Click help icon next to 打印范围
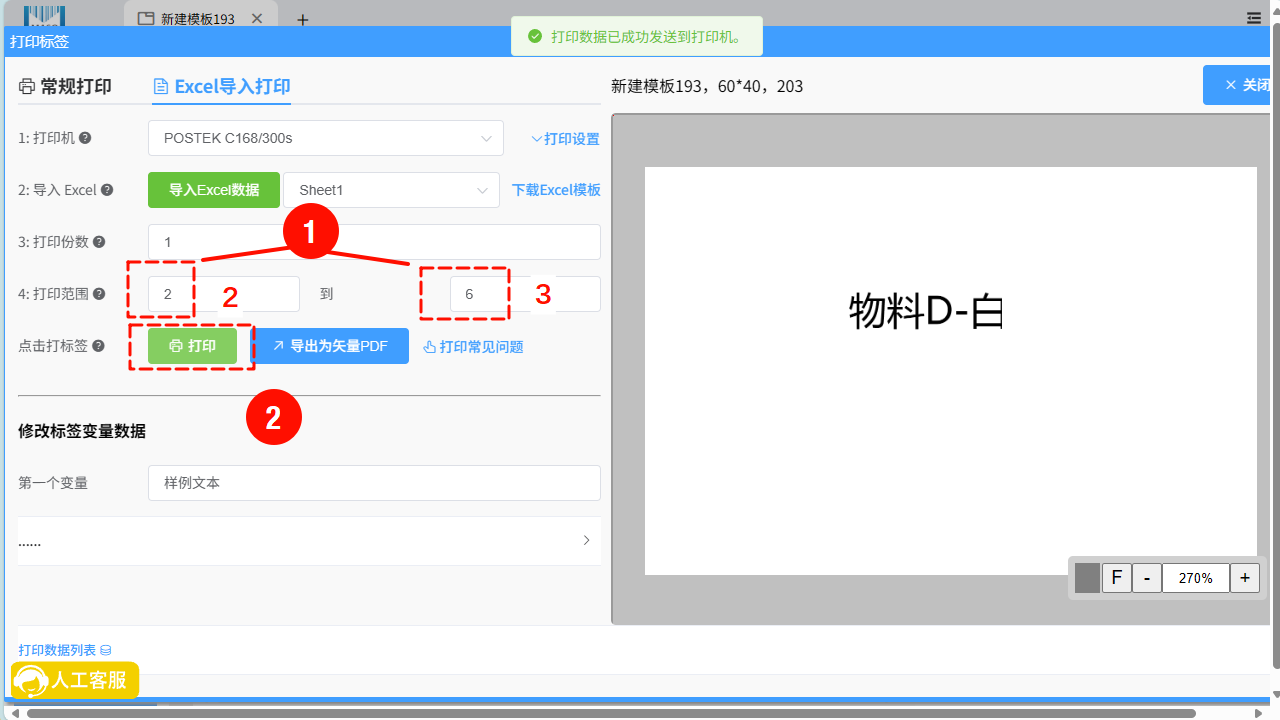This screenshot has height=720, width=1280. click(99, 294)
